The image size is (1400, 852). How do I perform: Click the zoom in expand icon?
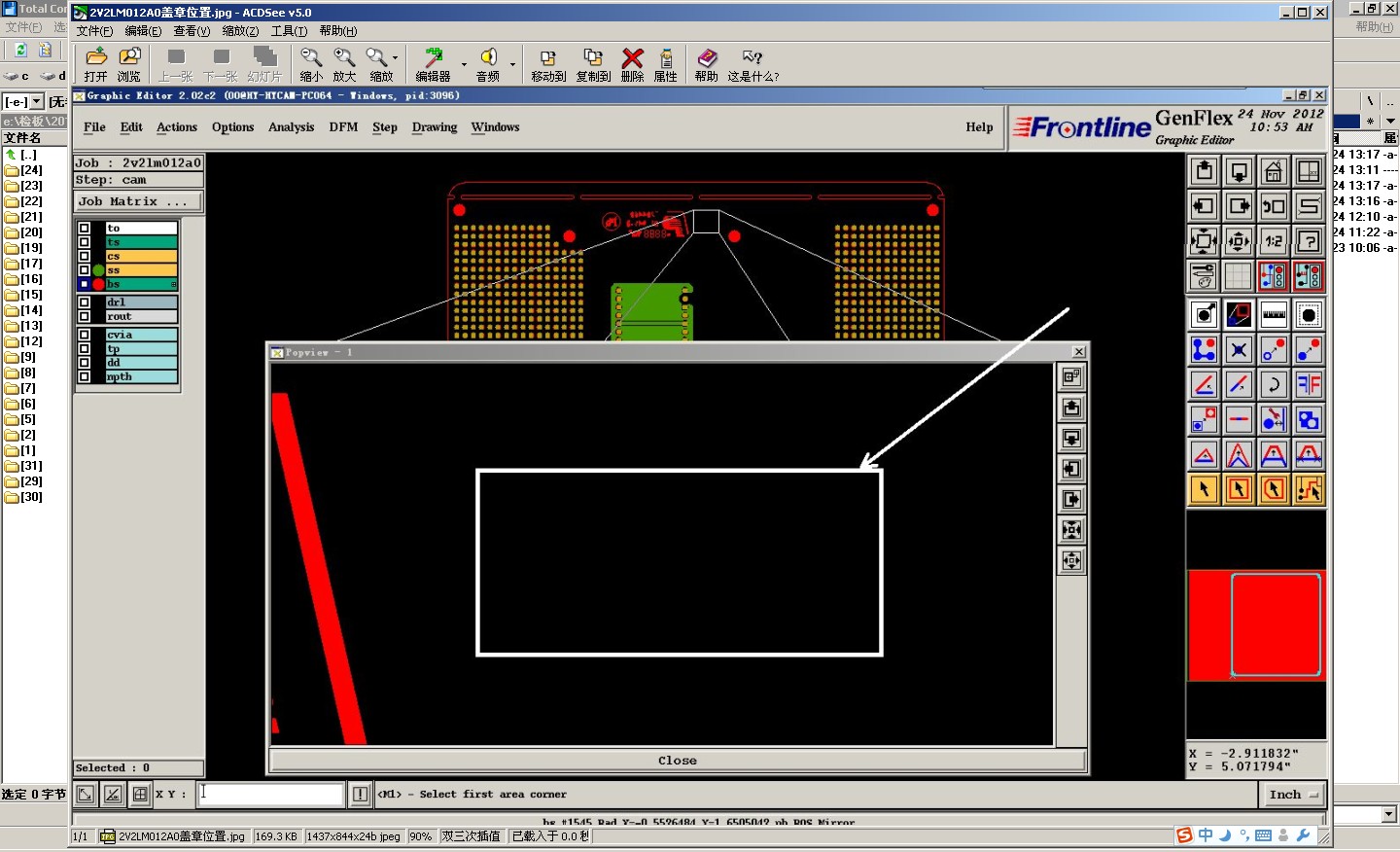click(x=1205, y=240)
